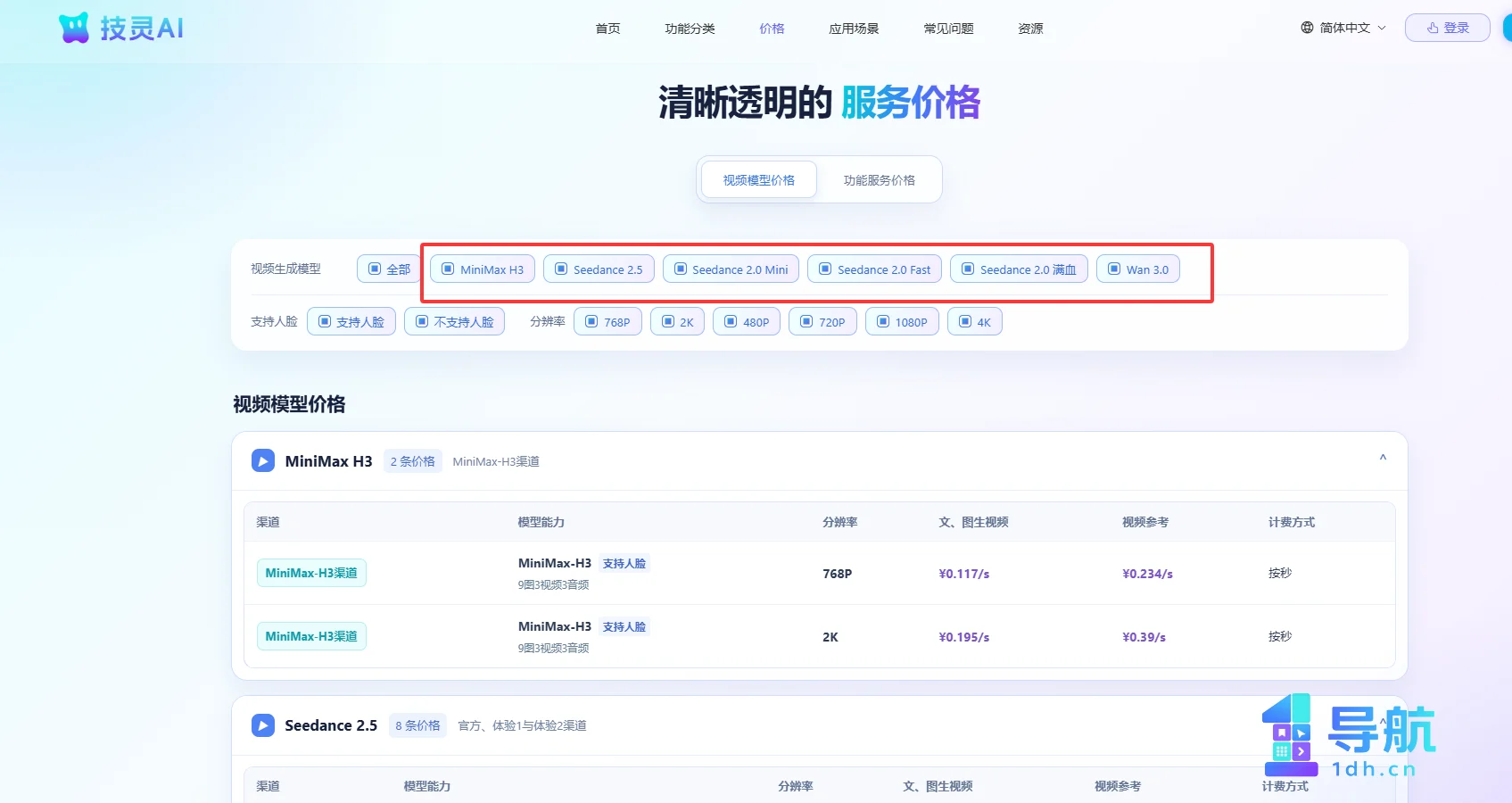Open the 功能分类 nav item
The height and width of the screenshot is (803, 1512).
pyautogui.click(x=690, y=29)
